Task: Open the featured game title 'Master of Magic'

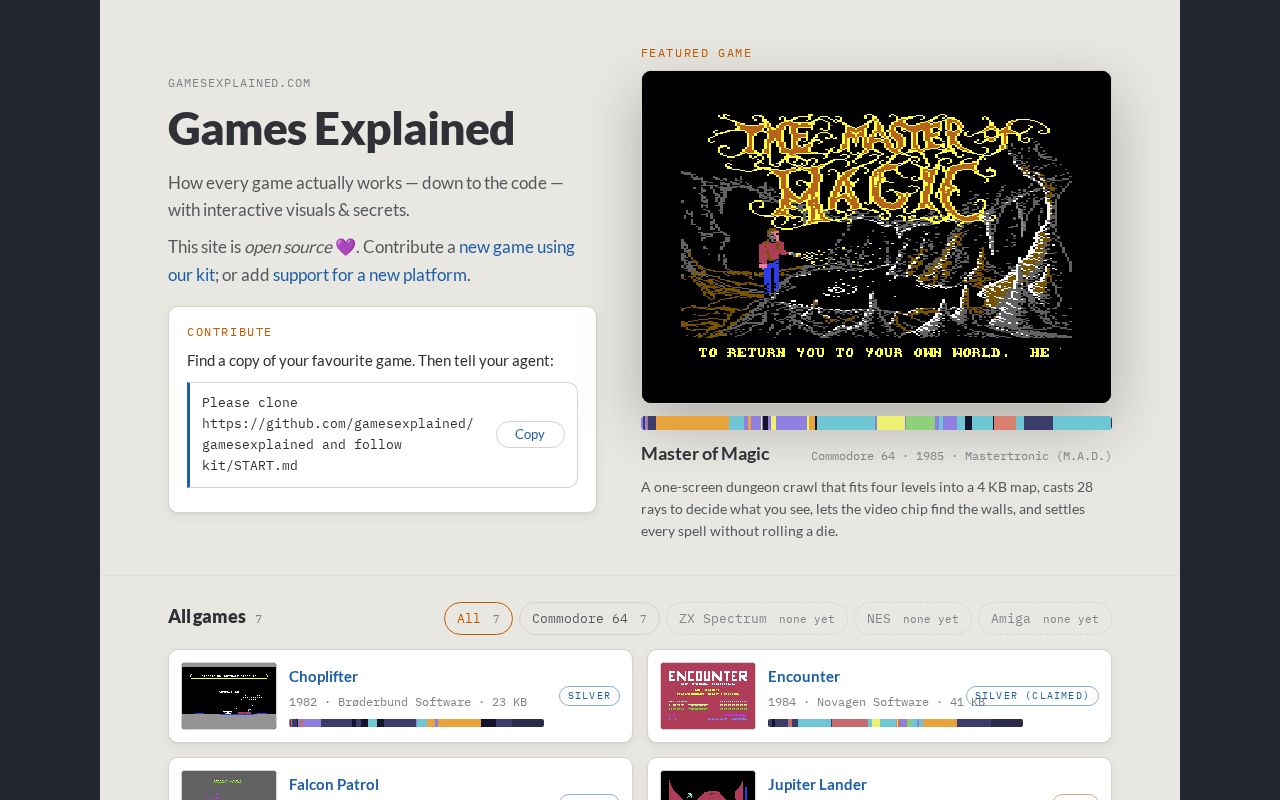Action: (705, 454)
